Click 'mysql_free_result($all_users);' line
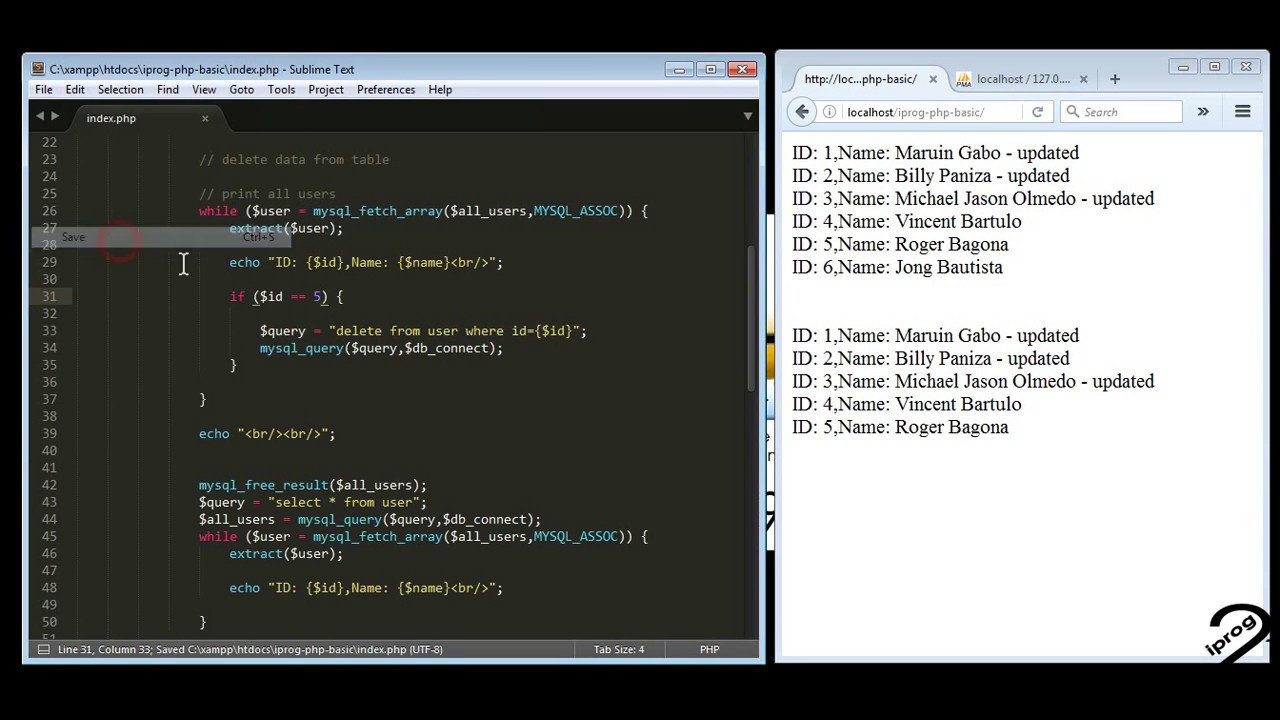1280x720 pixels. [x=313, y=485]
